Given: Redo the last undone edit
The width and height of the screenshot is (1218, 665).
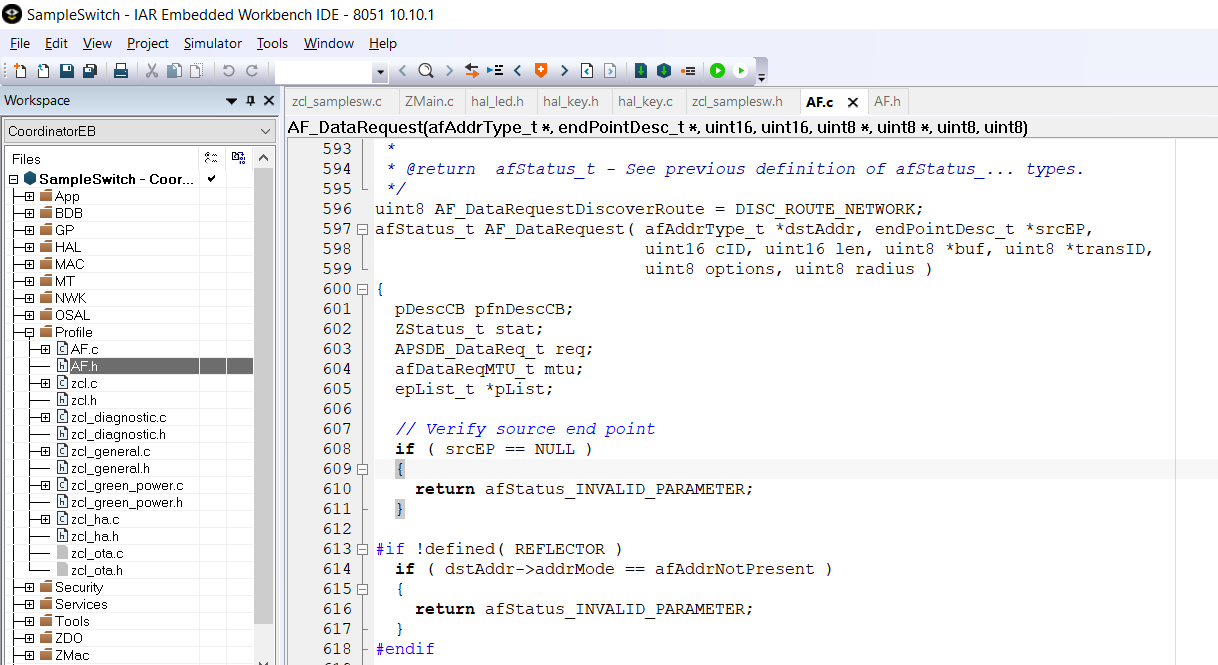Looking at the screenshot, I should [x=251, y=71].
